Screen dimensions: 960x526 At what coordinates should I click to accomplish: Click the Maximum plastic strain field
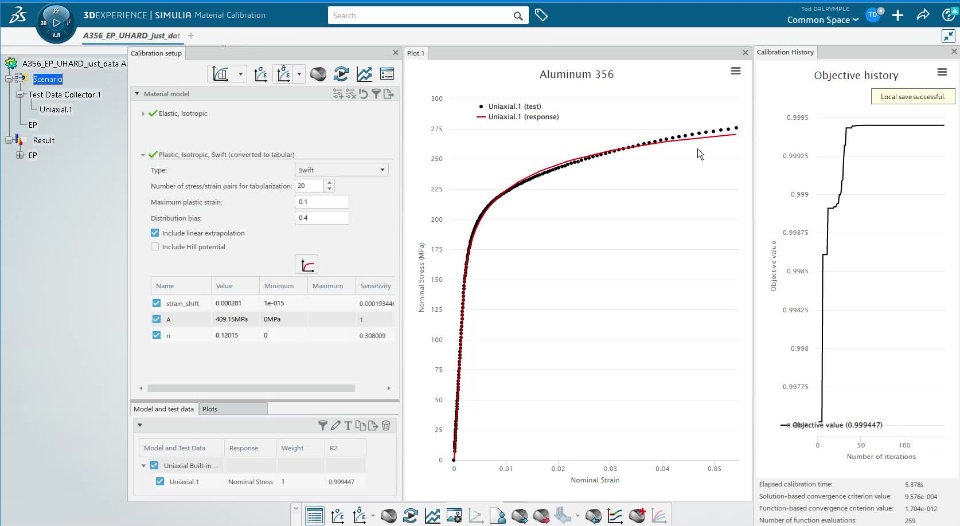point(322,201)
